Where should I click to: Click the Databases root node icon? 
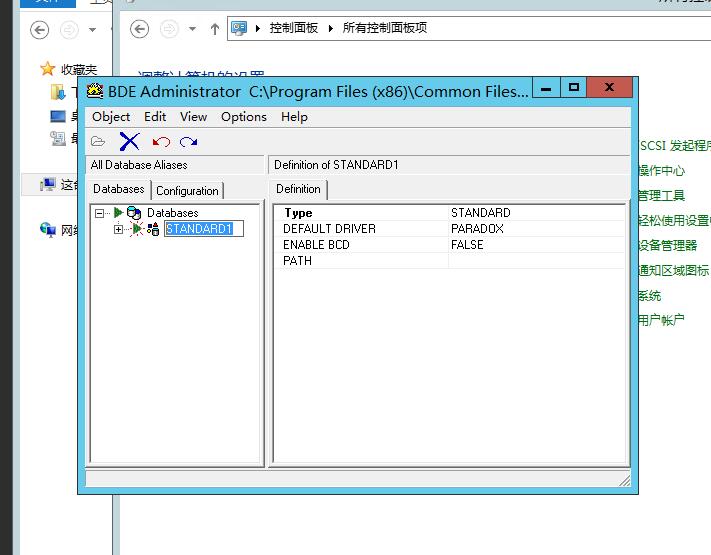point(133,213)
